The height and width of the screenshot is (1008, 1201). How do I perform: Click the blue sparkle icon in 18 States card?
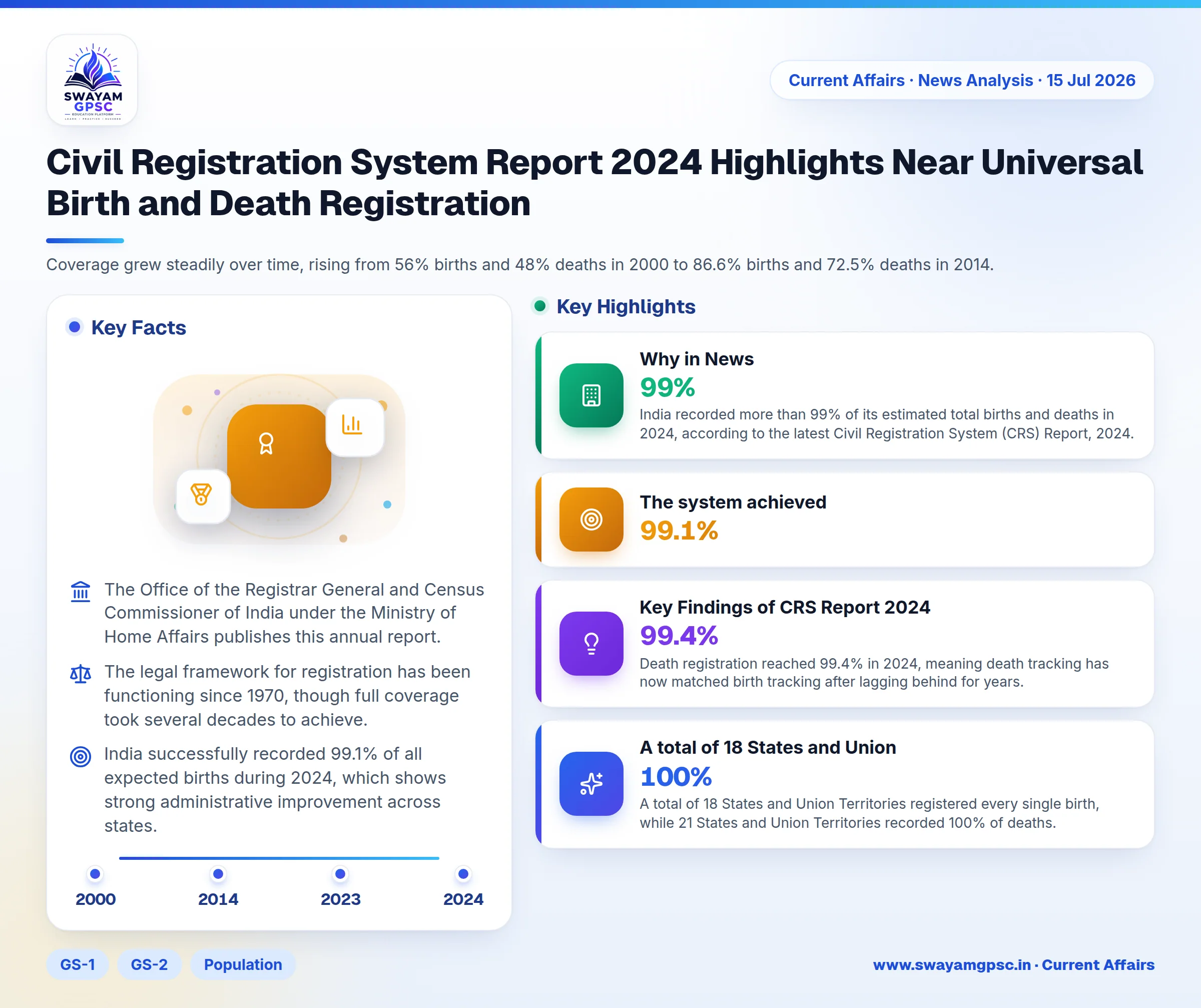coord(591,784)
